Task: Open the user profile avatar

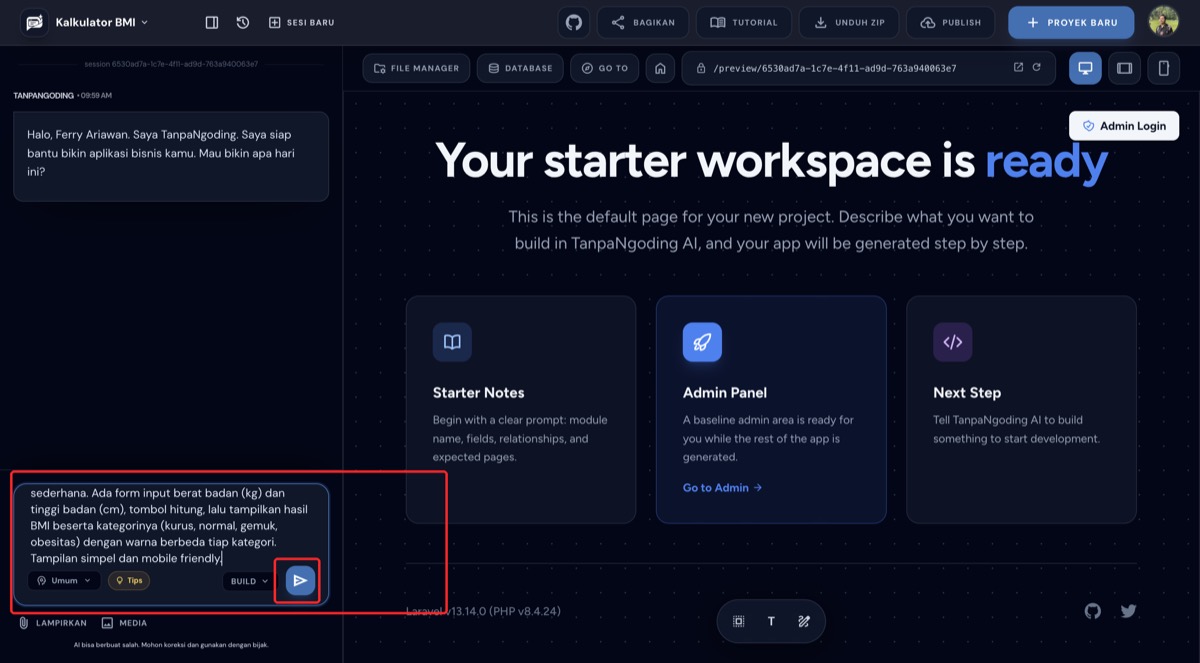Action: tap(1164, 22)
